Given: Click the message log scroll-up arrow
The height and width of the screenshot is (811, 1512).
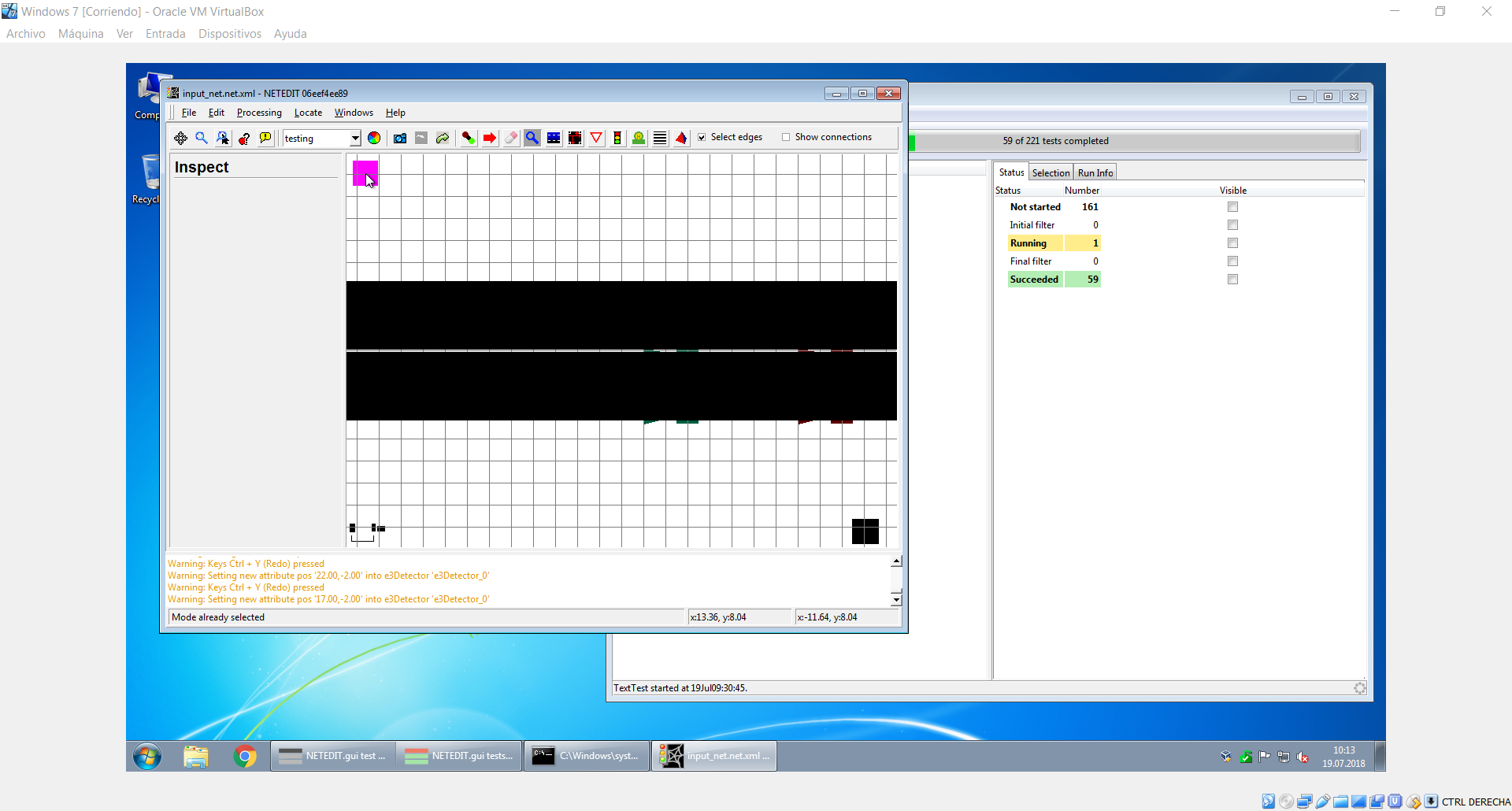Looking at the screenshot, I should (x=896, y=562).
